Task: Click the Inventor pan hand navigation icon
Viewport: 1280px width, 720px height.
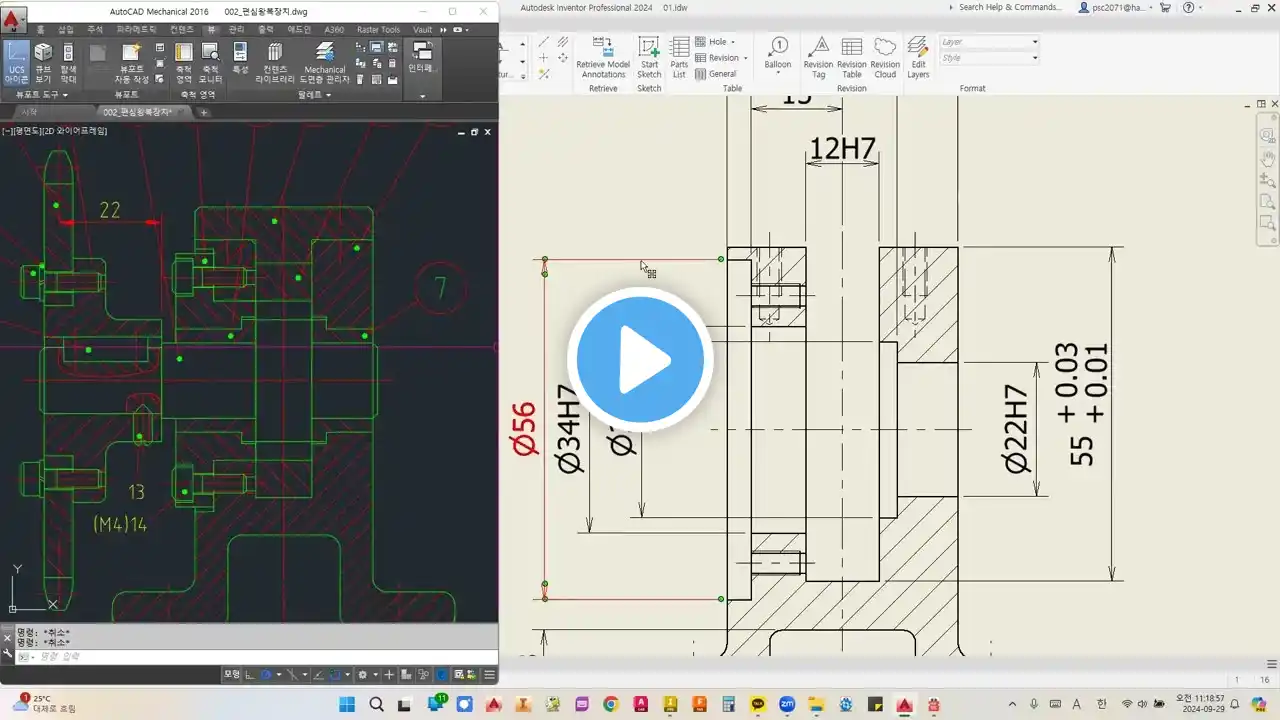Action: point(1268,157)
